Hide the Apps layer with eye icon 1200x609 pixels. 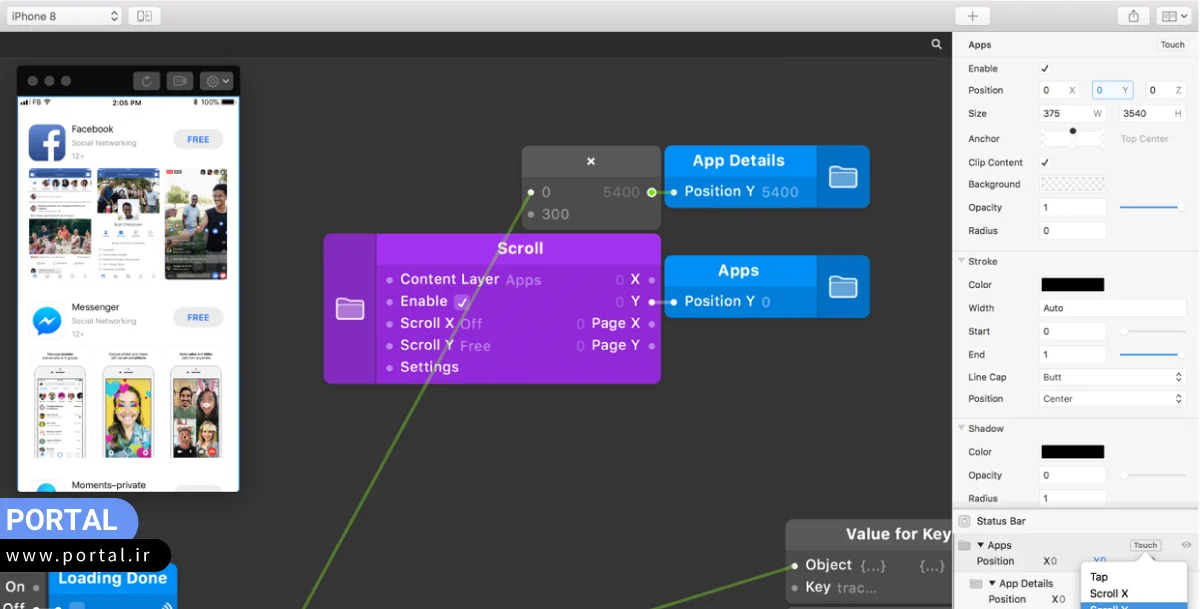[x=1186, y=545]
